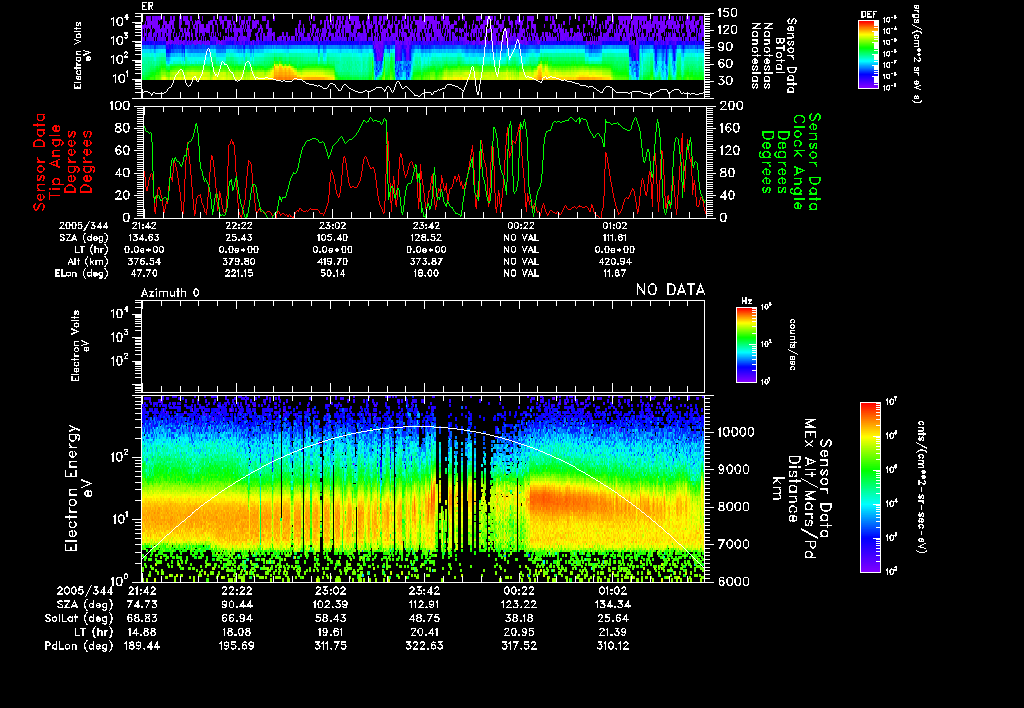Screen dimensions: 1024x708
Task: Select the altitude value 420.94
Action: [615, 261]
